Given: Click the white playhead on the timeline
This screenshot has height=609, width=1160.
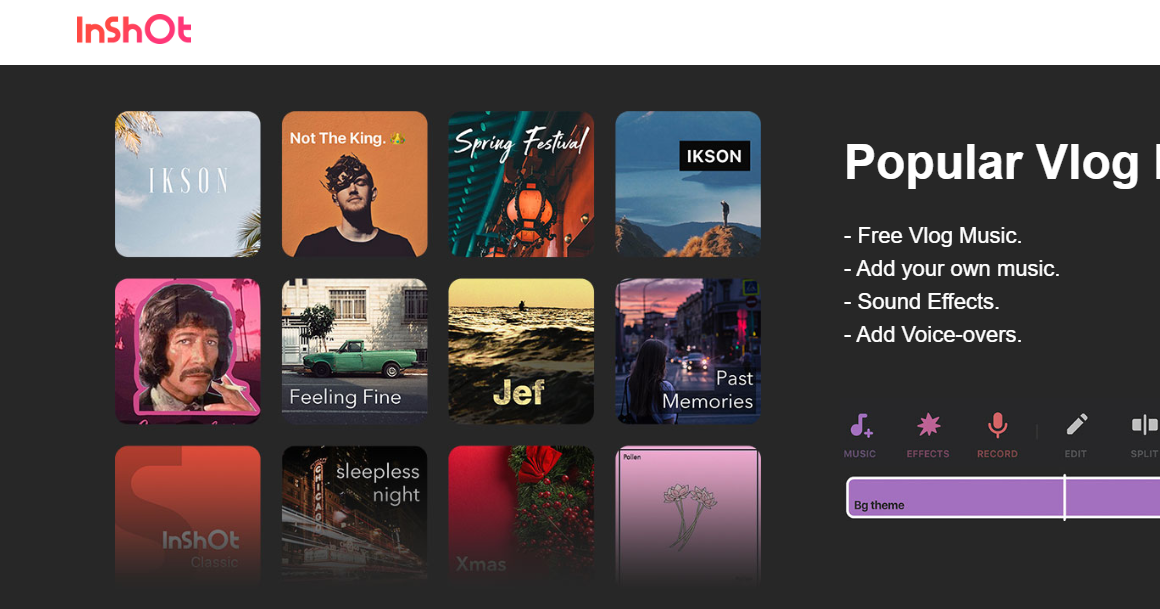Looking at the screenshot, I should coord(1065,497).
